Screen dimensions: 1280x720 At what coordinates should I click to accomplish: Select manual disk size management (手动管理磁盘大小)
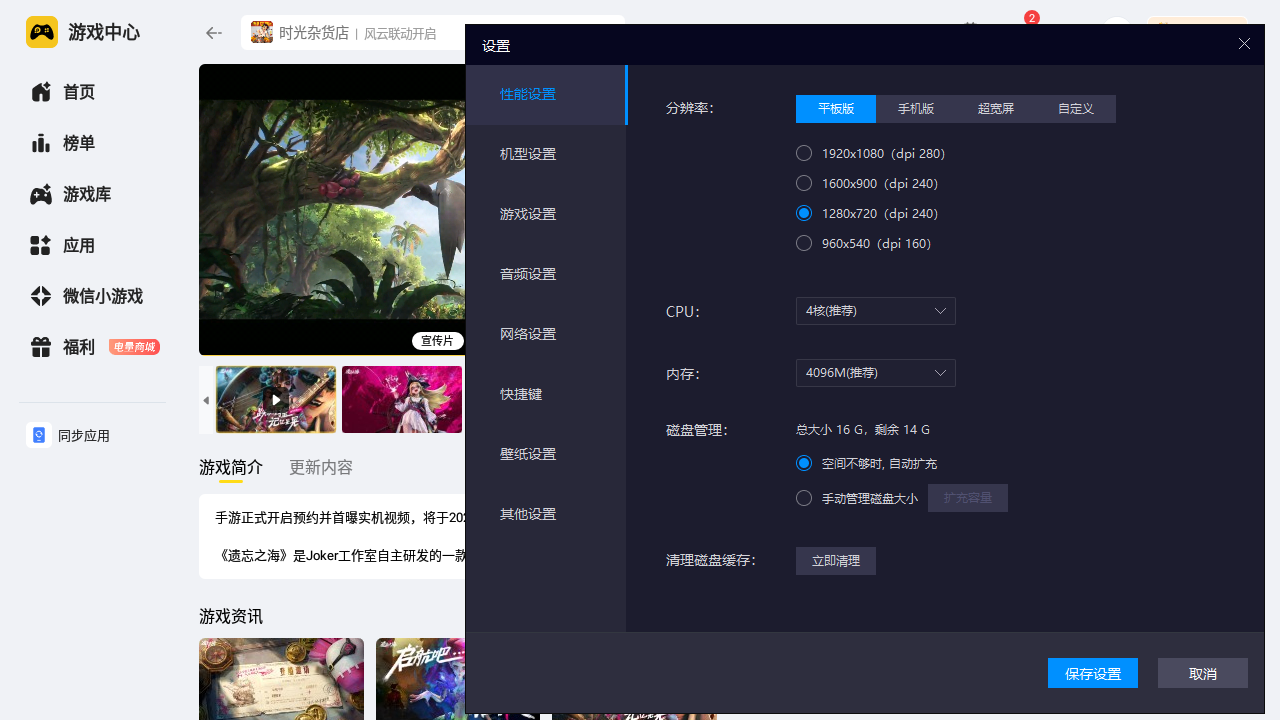tap(804, 498)
